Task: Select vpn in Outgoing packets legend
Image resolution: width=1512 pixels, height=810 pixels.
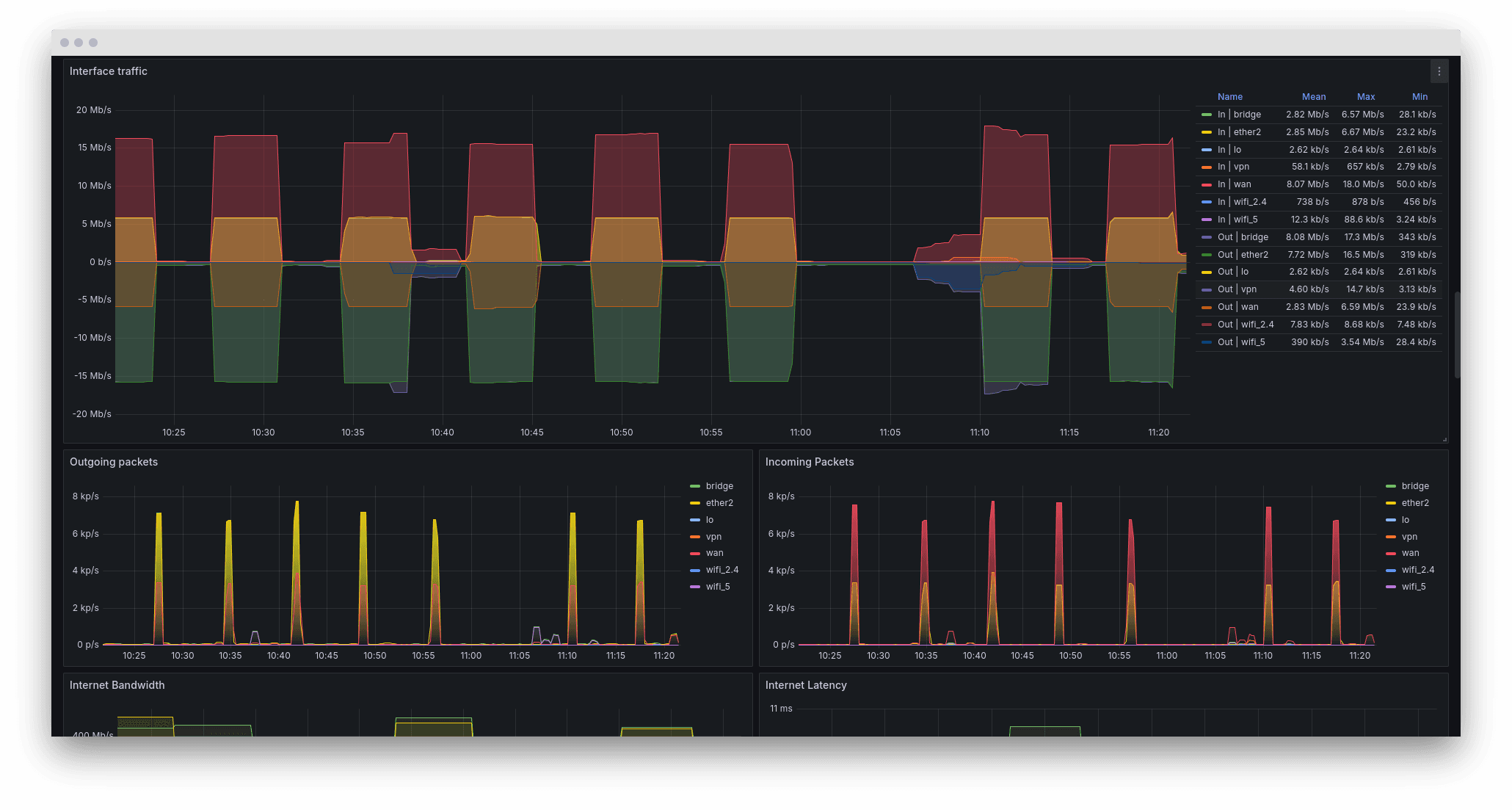Action: point(713,537)
